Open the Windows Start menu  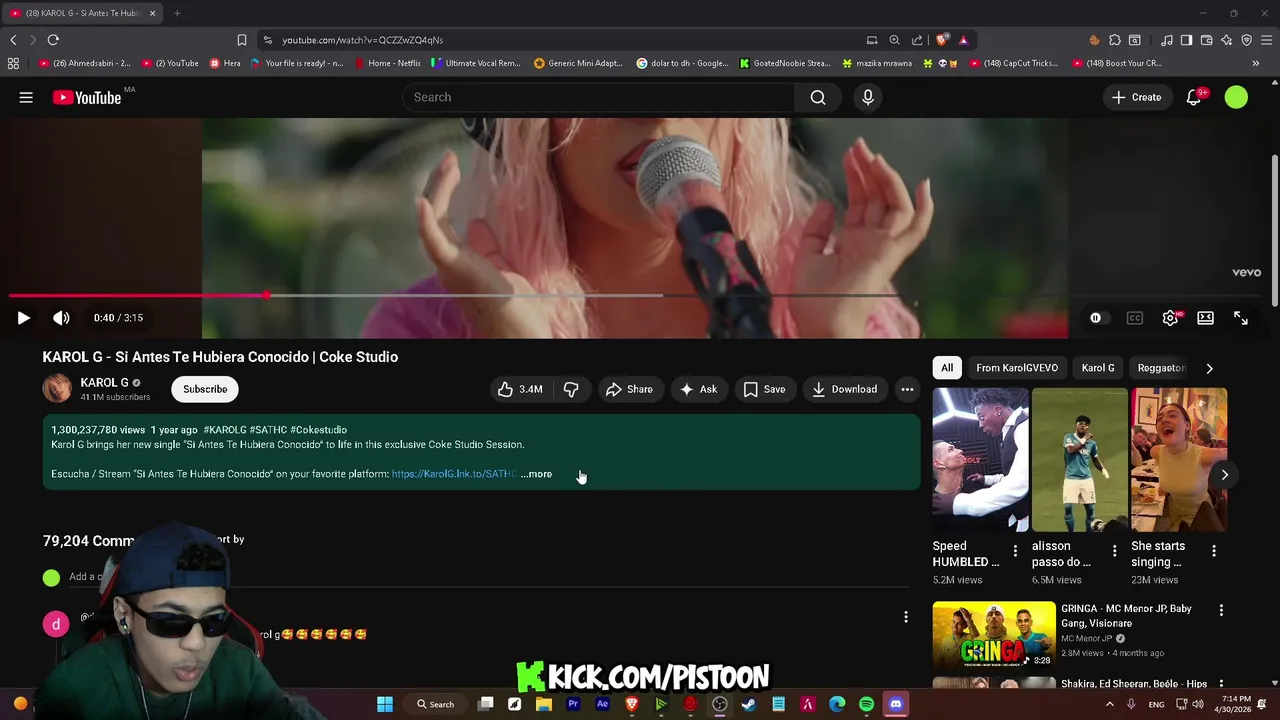tap(384, 704)
